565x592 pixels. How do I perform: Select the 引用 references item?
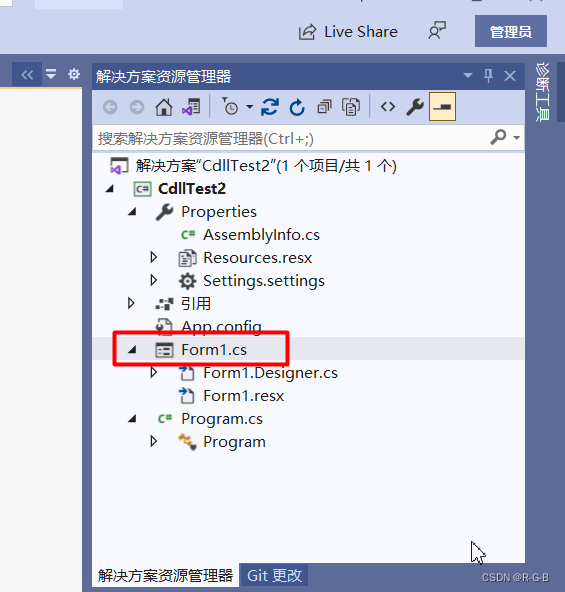(196, 304)
